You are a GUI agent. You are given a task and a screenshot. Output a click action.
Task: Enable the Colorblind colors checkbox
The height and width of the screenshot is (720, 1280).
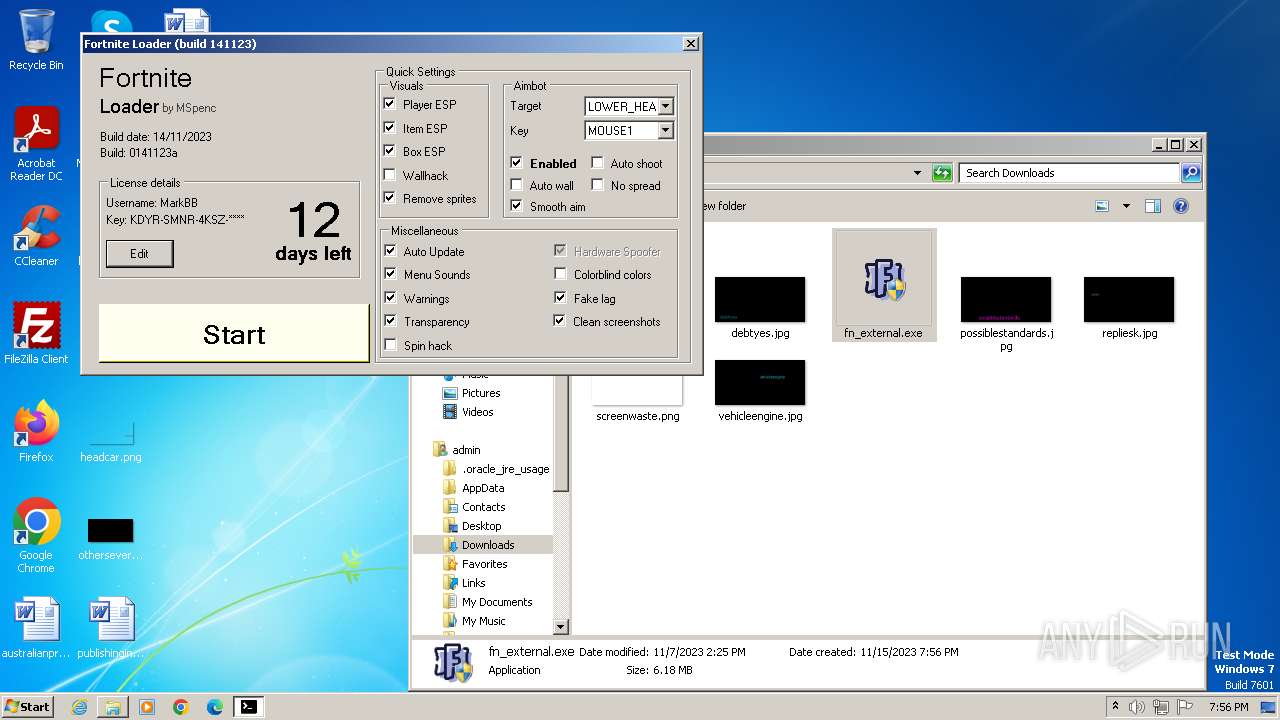coord(560,274)
